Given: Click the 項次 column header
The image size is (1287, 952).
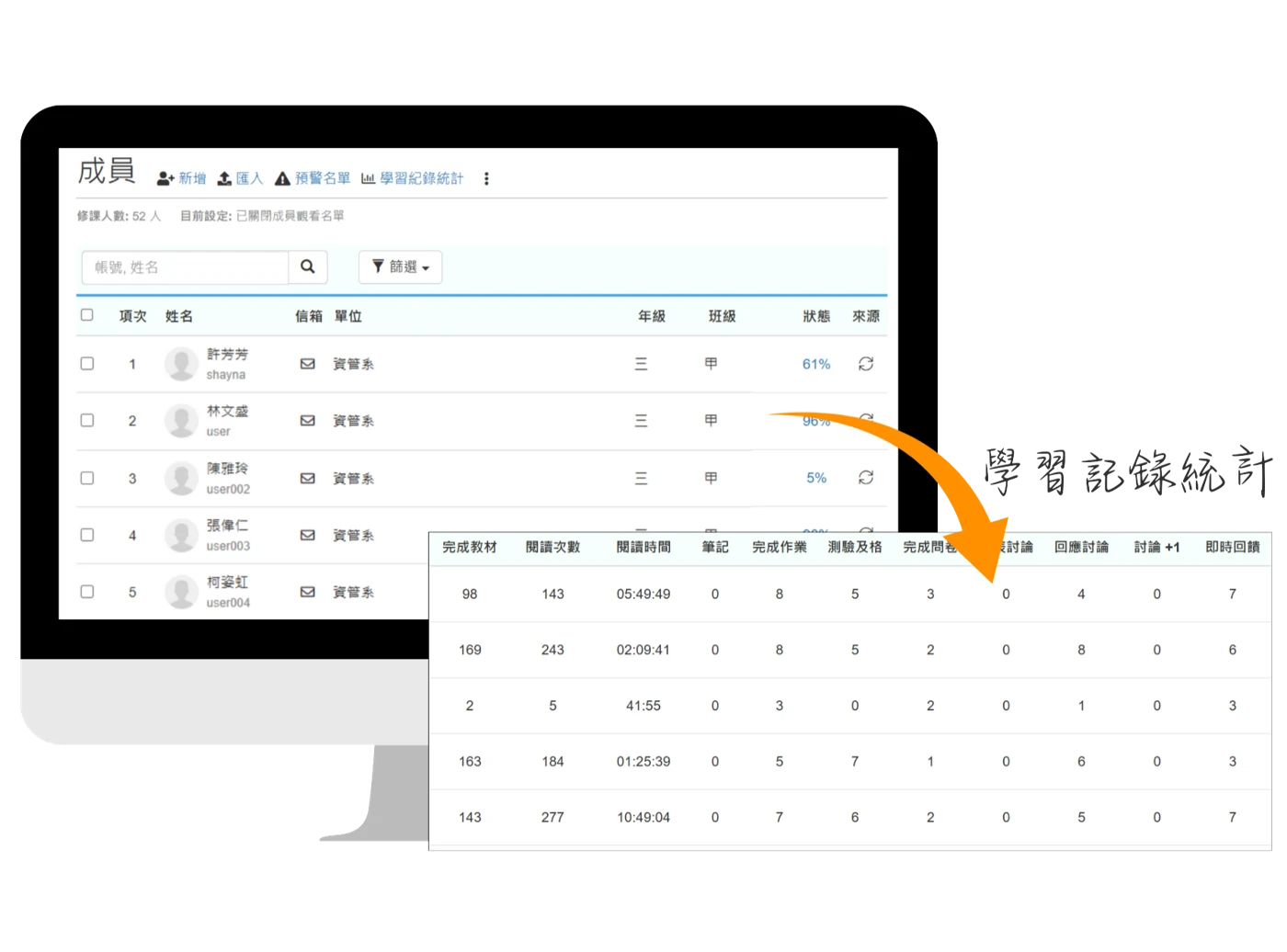Looking at the screenshot, I should pyautogui.click(x=133, y=316).
